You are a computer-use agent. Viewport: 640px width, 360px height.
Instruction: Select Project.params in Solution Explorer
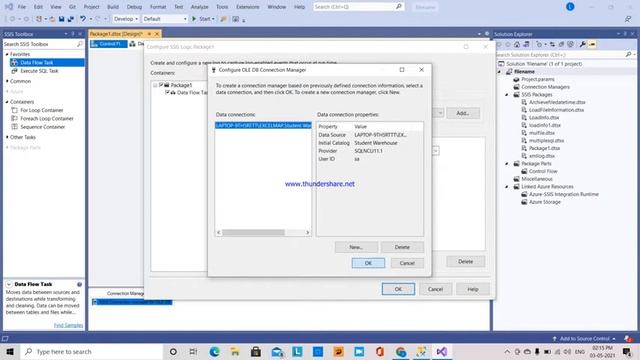click(x=537, y=79)
